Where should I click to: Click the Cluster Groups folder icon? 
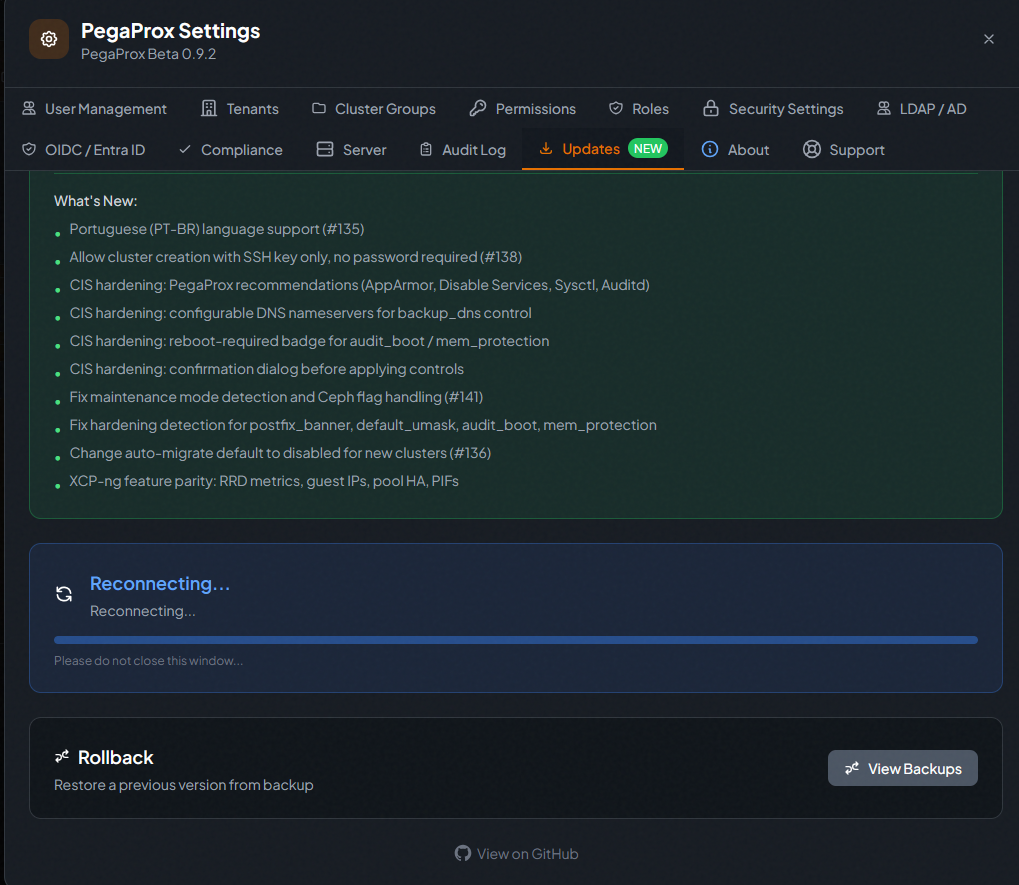[318, 109]
